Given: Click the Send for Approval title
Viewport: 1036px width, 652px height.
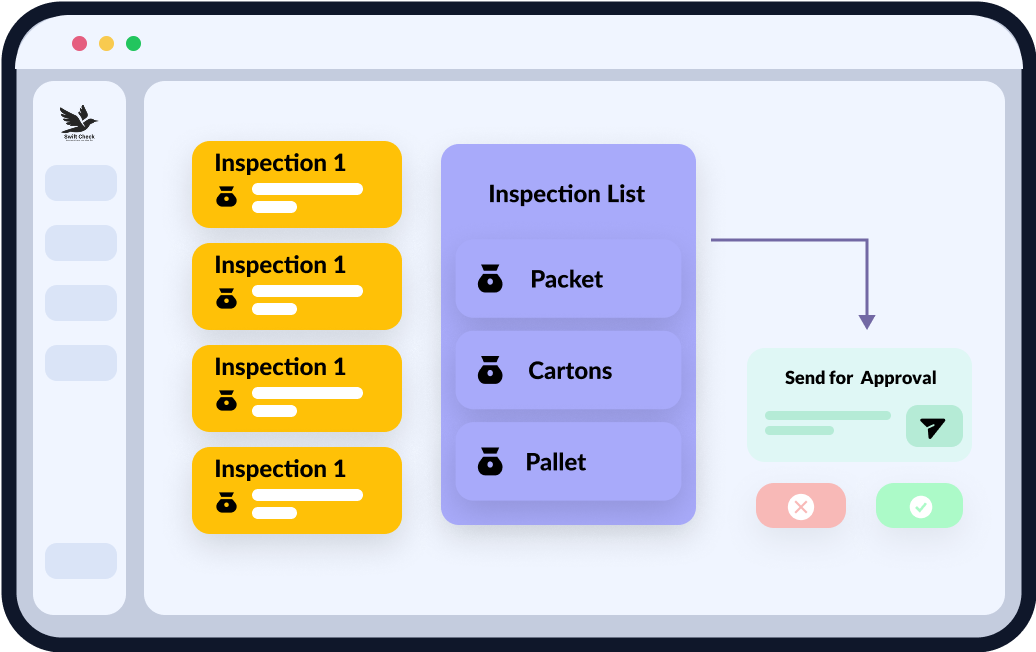Looking at the screenshot, I should point(860,378).
